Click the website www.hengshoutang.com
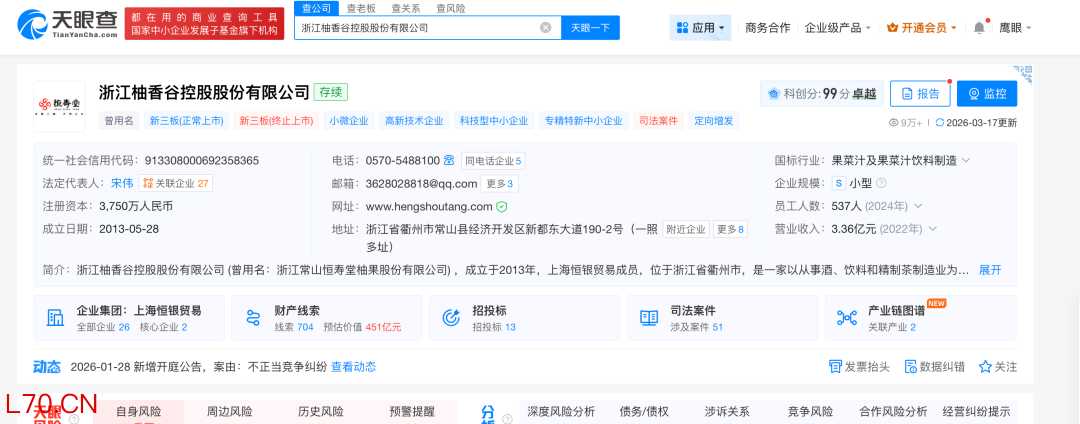This screenshot has height=424, width=1080. (x=429, y=206)
